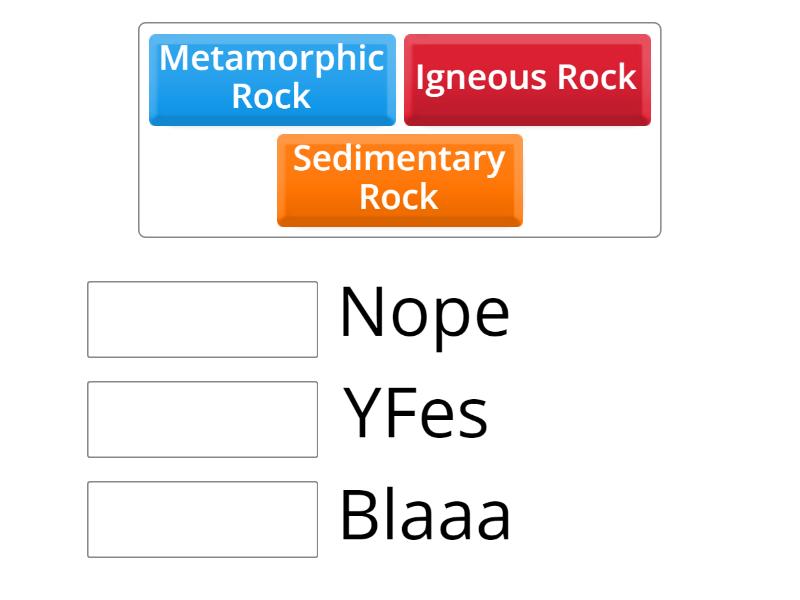Click the red Igneous Rock card
This screenshot has width=800, height=600.
pyautogui.click(x=527, y=76)
